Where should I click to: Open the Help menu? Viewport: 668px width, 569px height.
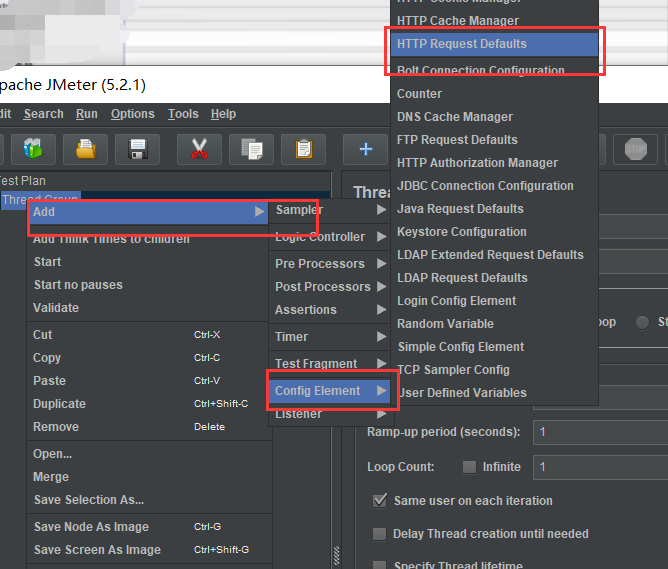[223, 114]
